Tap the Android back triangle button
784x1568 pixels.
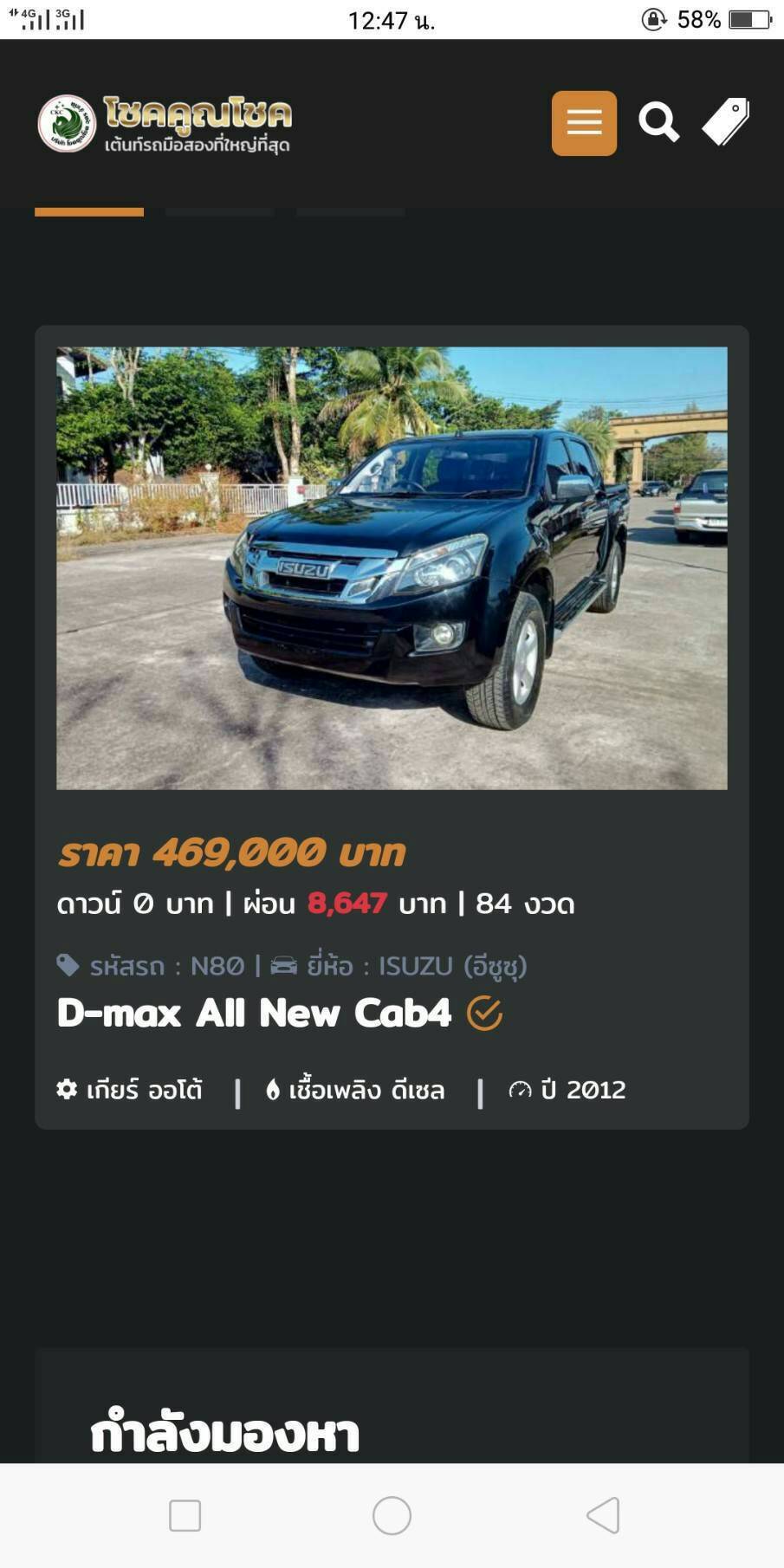603,1515
